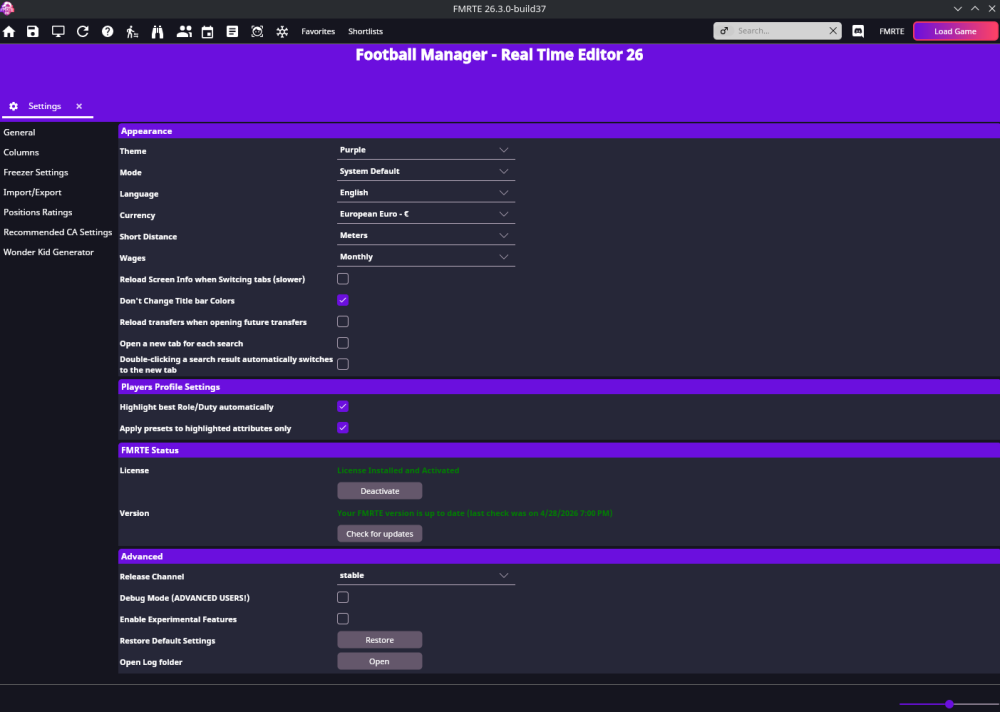
Task: Enable Debug Mode checkbox
Action: click(x=342, y=597)
